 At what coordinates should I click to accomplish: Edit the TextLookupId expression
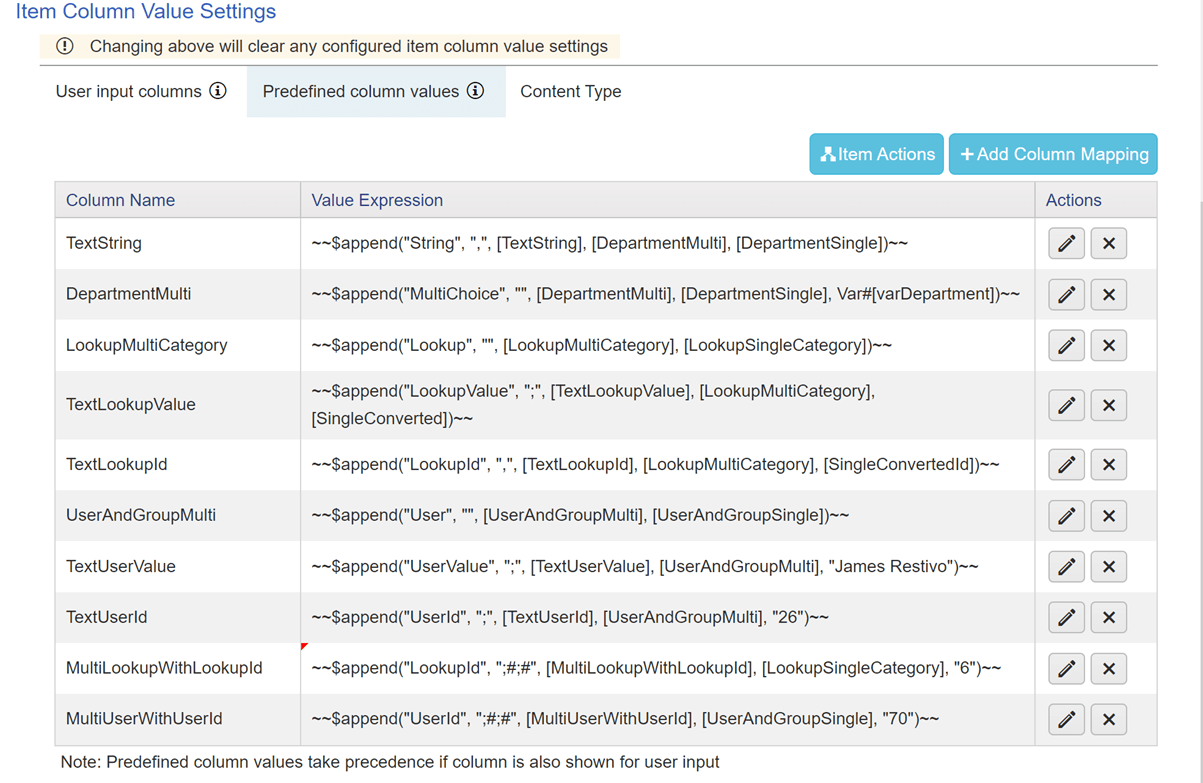coord(1066,464)
